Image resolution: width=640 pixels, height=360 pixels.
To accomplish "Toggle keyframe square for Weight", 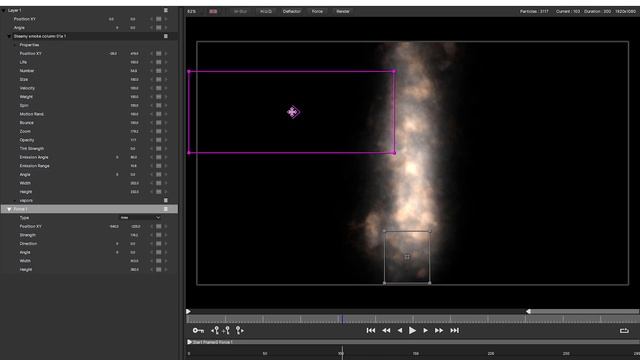I will click(x=159, y=97).
